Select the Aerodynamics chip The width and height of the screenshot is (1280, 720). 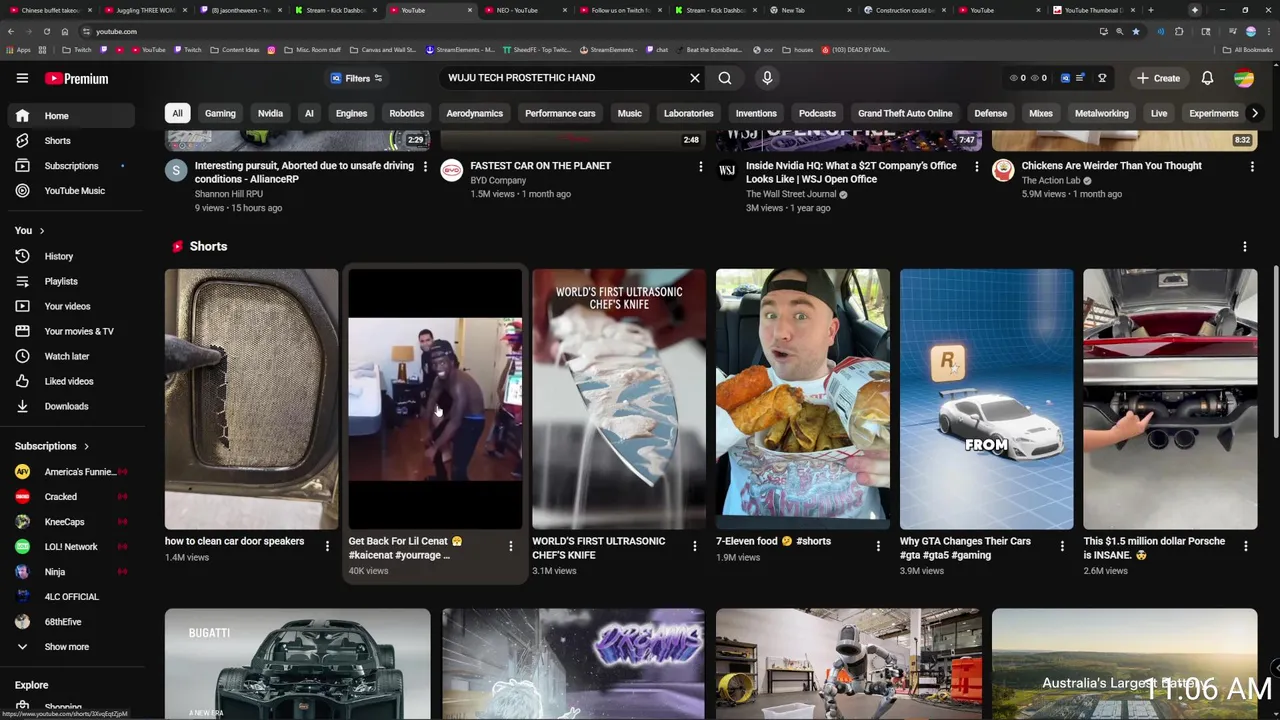474,113
